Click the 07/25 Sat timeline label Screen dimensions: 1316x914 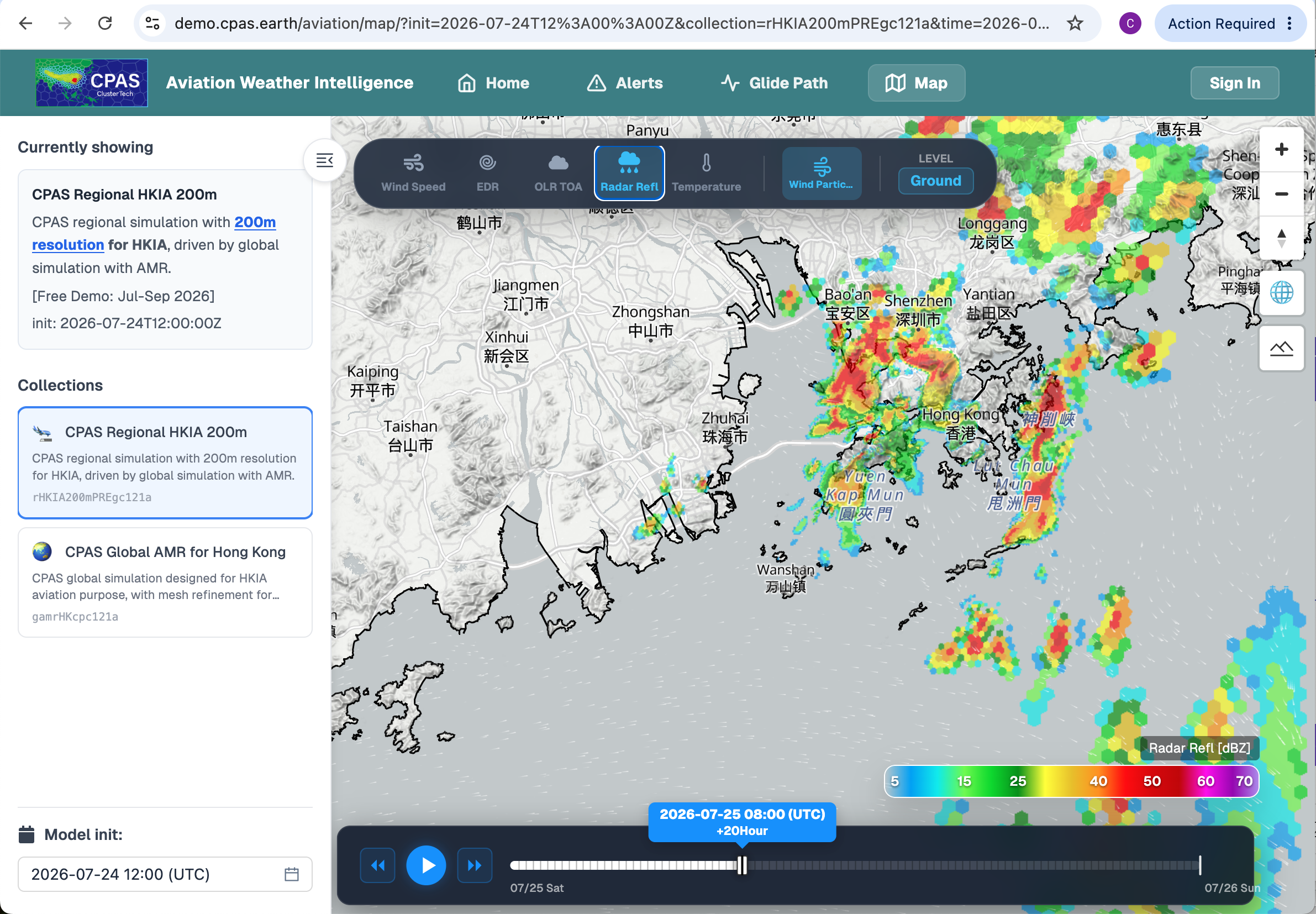coord(537,887)
